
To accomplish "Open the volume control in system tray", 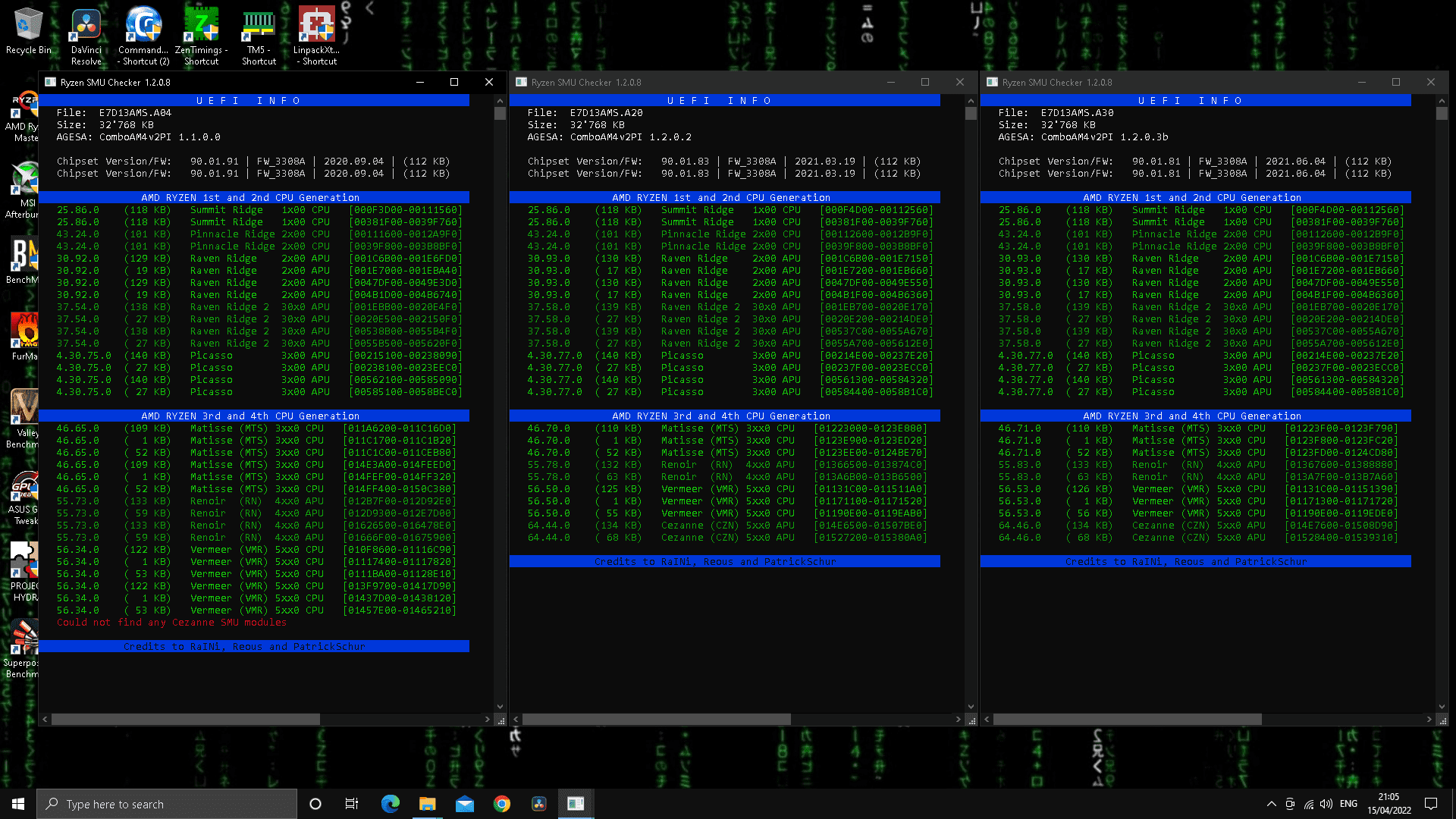I will point(1326,804).
